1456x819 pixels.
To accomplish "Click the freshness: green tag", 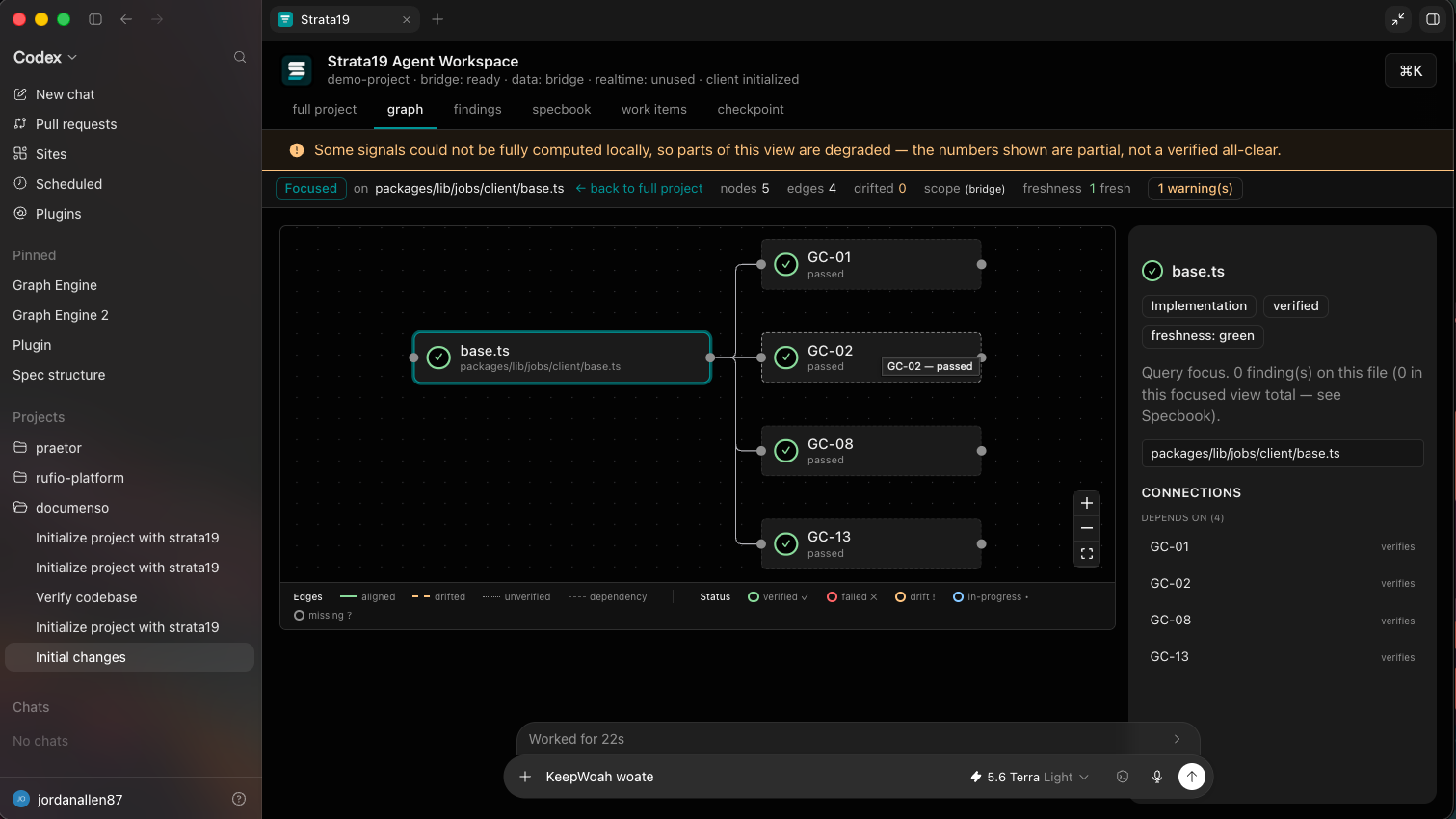I will [1203, 336].
